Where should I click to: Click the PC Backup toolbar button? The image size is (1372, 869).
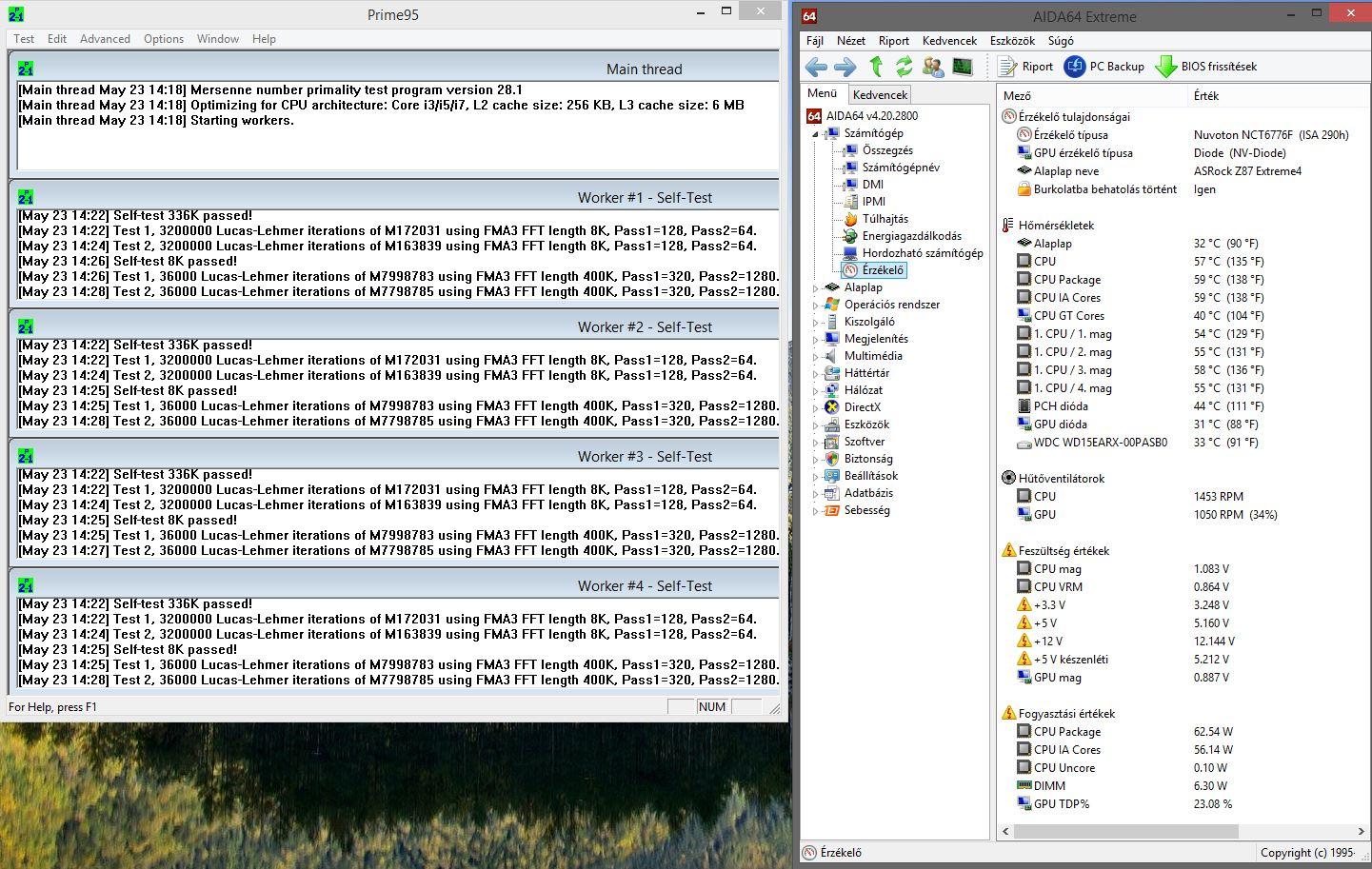(1104, 67)
